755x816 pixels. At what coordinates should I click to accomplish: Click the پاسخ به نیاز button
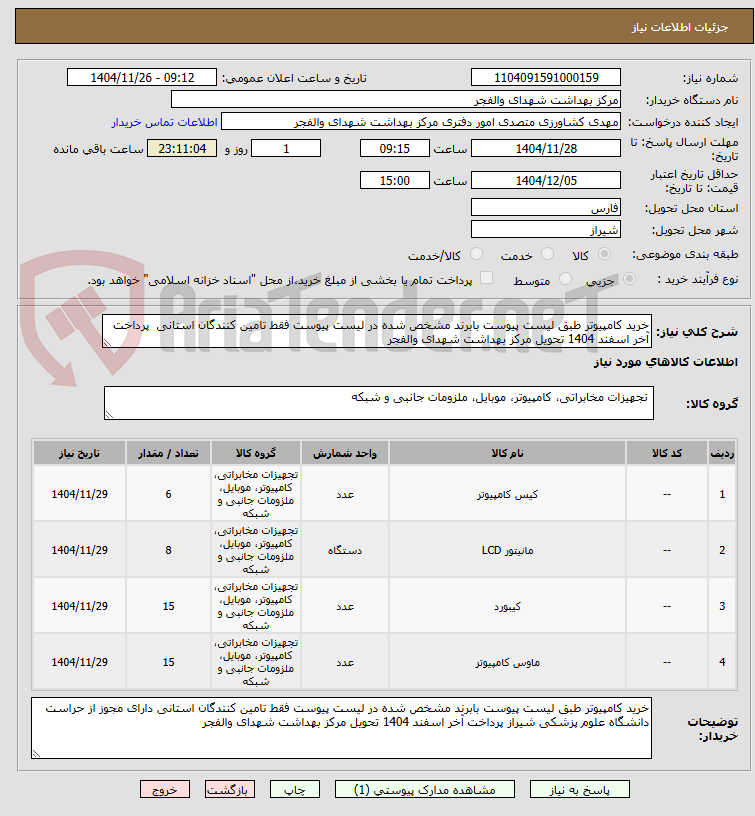pyautogui.click(x=580, y=789)
